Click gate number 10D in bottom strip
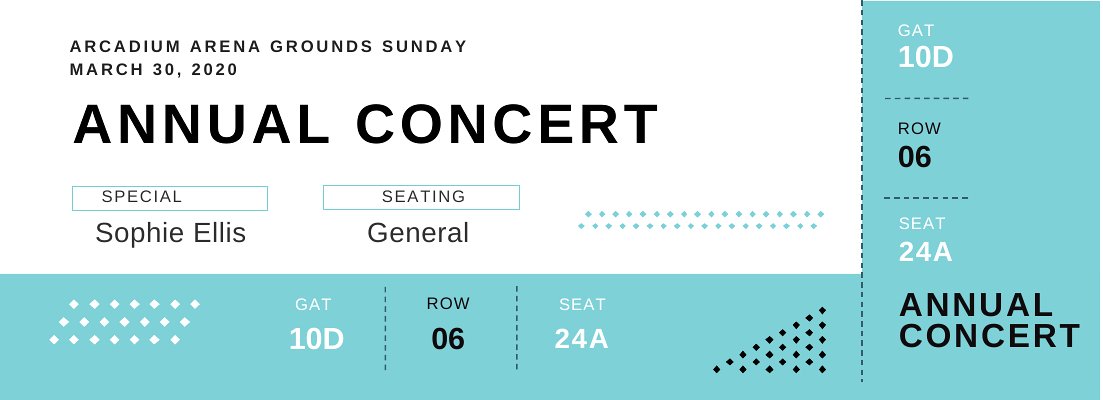The width and height of the screenshot is (1103, 400). pyautogui.click(x=316, y=339)
